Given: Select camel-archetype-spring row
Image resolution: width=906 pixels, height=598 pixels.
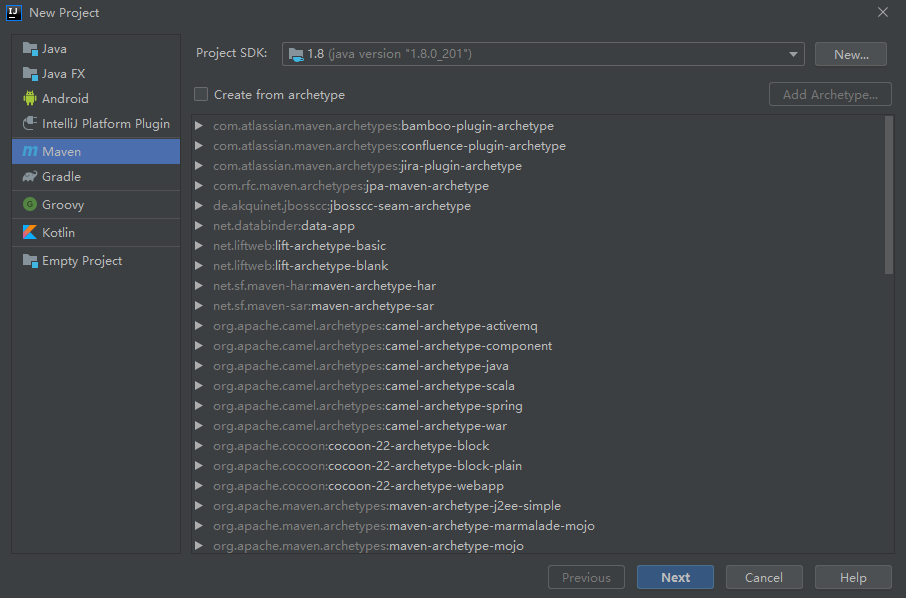Looking at the screenshot, I should 538,406.
